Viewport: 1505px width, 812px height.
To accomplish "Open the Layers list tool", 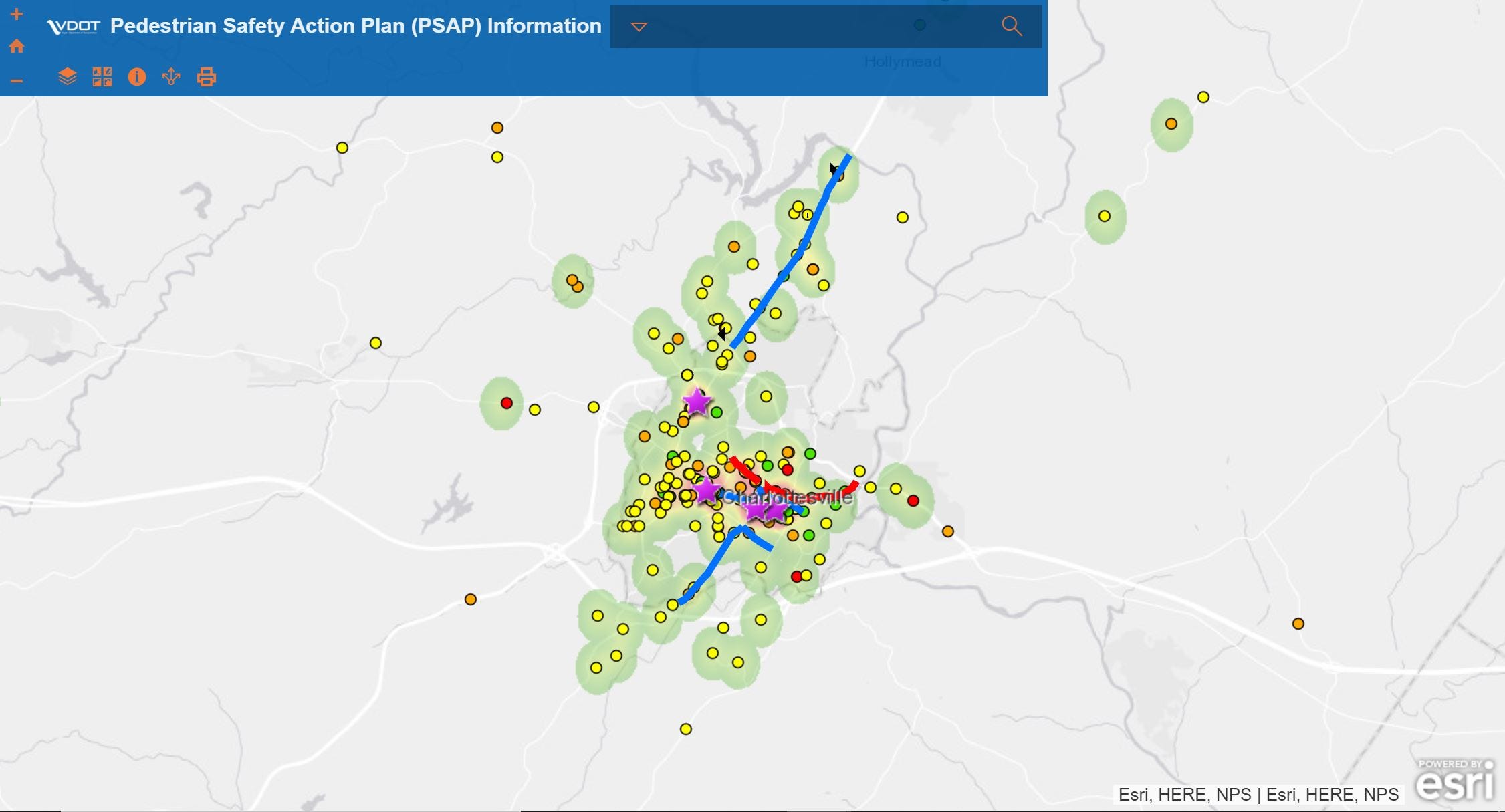I will pyautogui.click(x=68, y=77).
